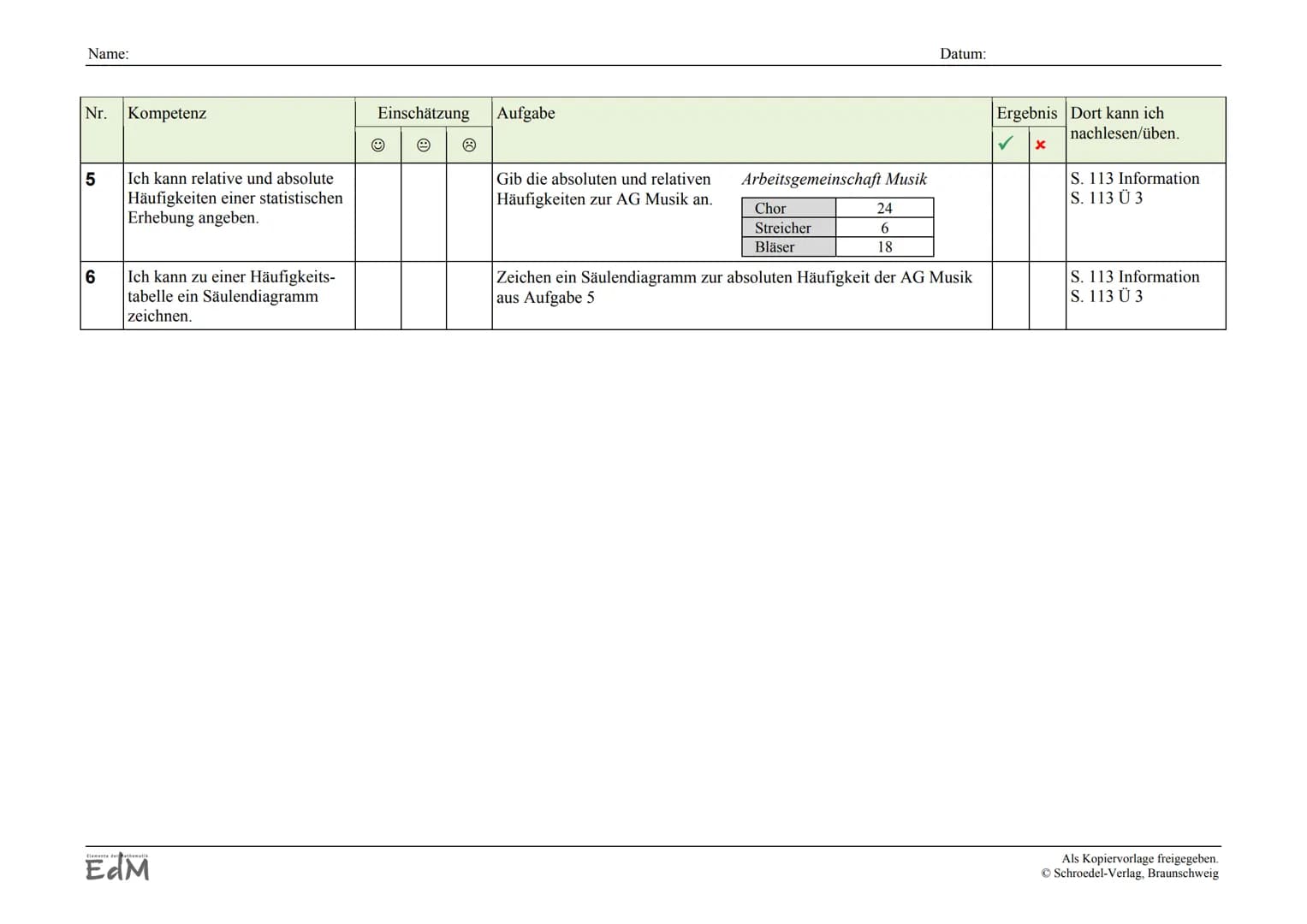Select competency text about relative und absolute Häufigkeiten

235,198
